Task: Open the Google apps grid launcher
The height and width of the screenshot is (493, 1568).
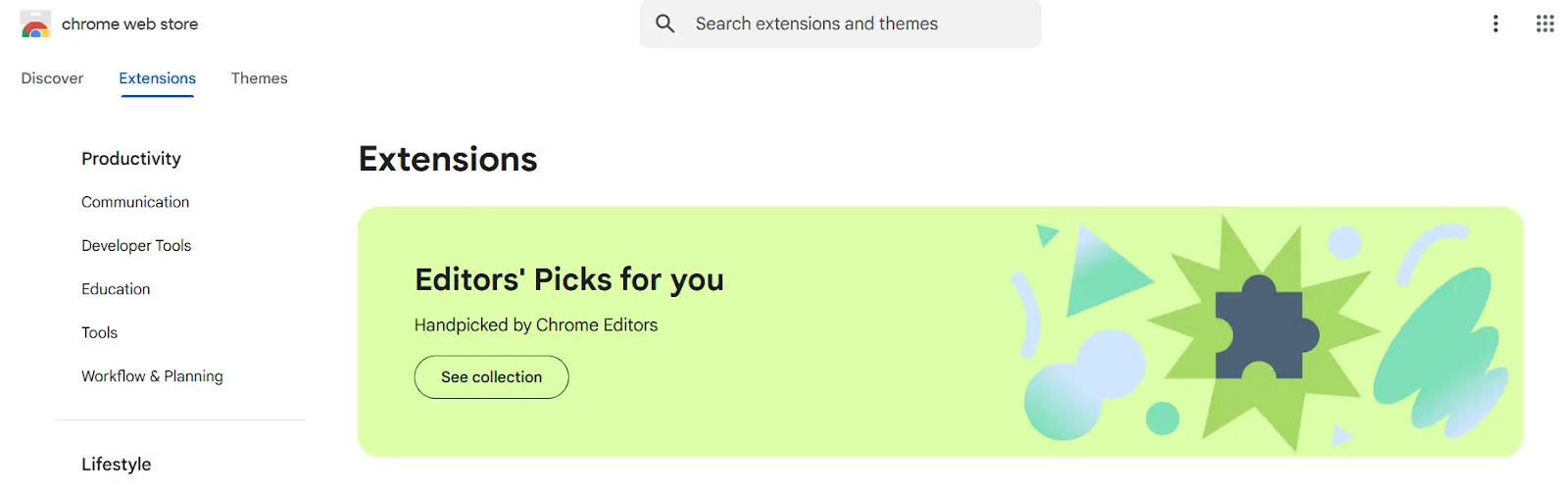Action: [x=1544, y=24]
